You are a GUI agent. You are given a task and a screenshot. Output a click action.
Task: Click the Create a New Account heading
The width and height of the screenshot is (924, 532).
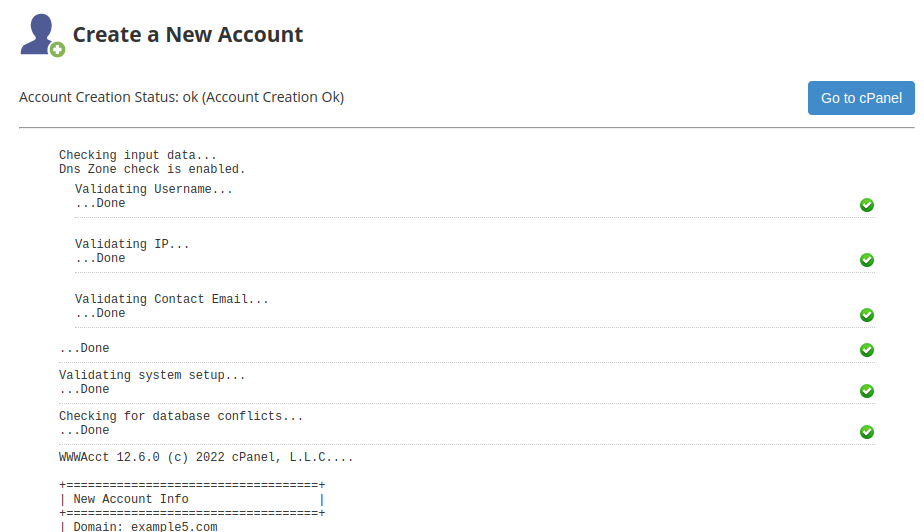coord(187,35)
